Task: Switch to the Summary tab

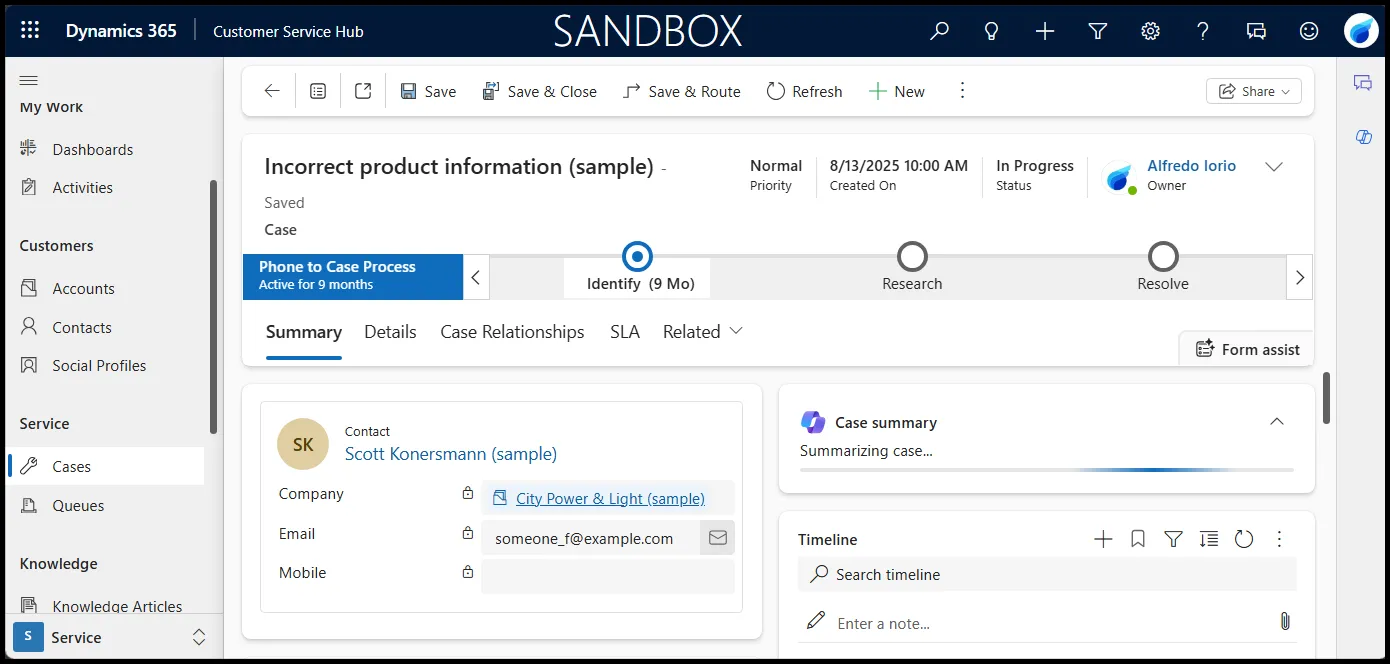Action: click(304, 332)
